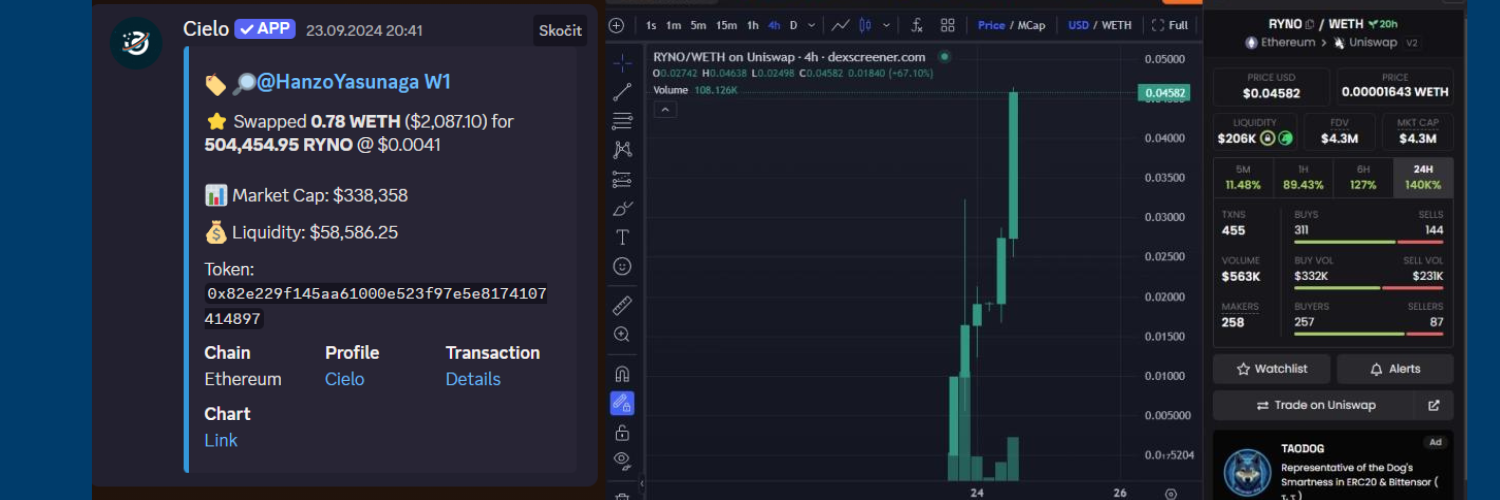This screenshot has height=500, width=1500.
Task: Open the indicators fx button
Action: (917, 25)
